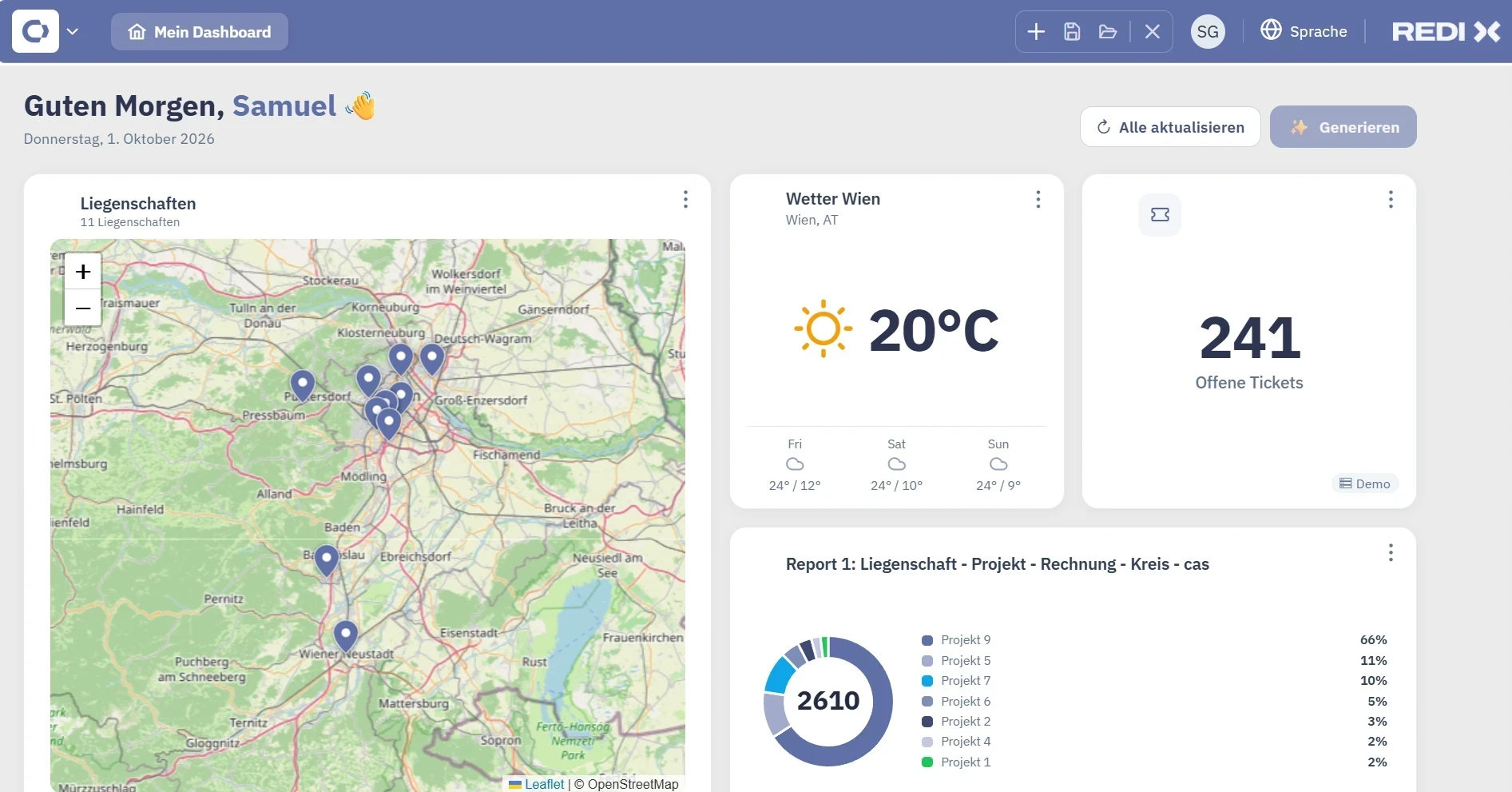Click the Generieren button
Screen dimensions: 1512x792
tap(1343, 127)
